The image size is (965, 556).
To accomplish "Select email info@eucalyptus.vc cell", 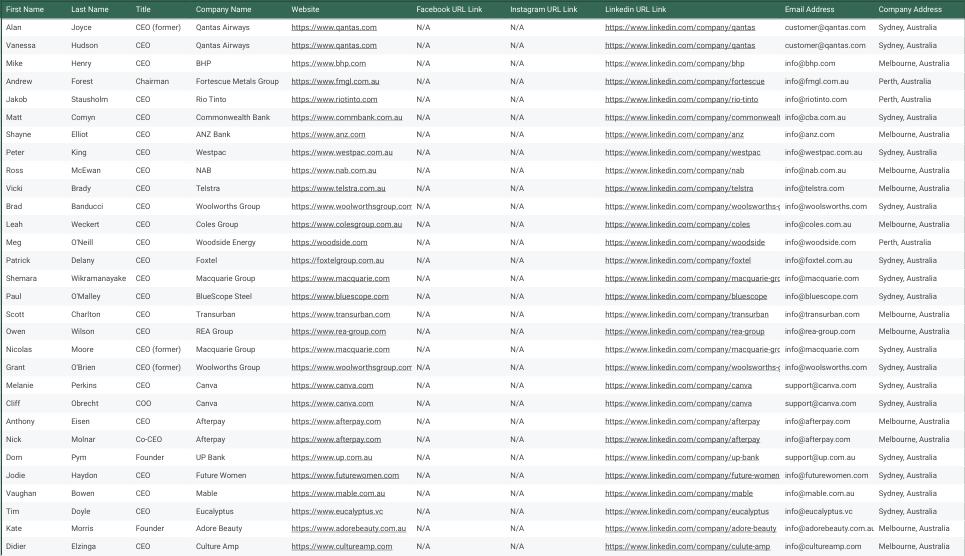I will coord(819,511).
